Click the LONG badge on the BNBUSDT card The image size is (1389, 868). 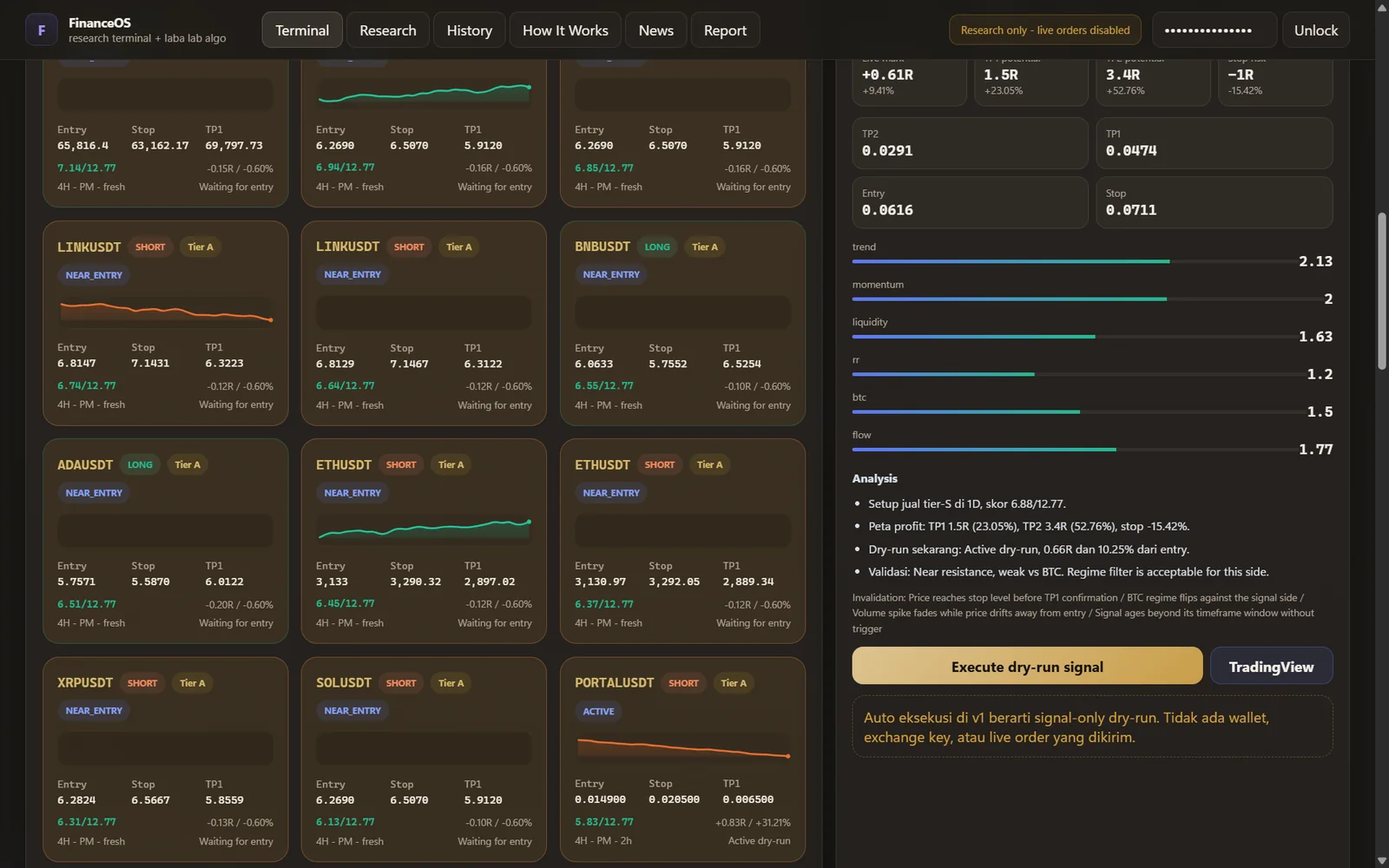tap(657, 247)
